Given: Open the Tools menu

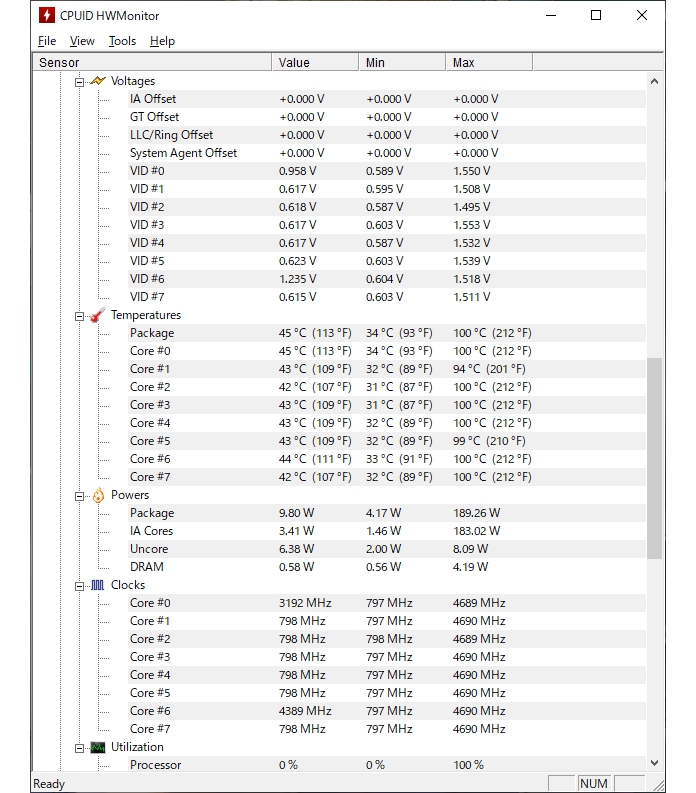Looking at the screenshot, I should coord(122,41).
